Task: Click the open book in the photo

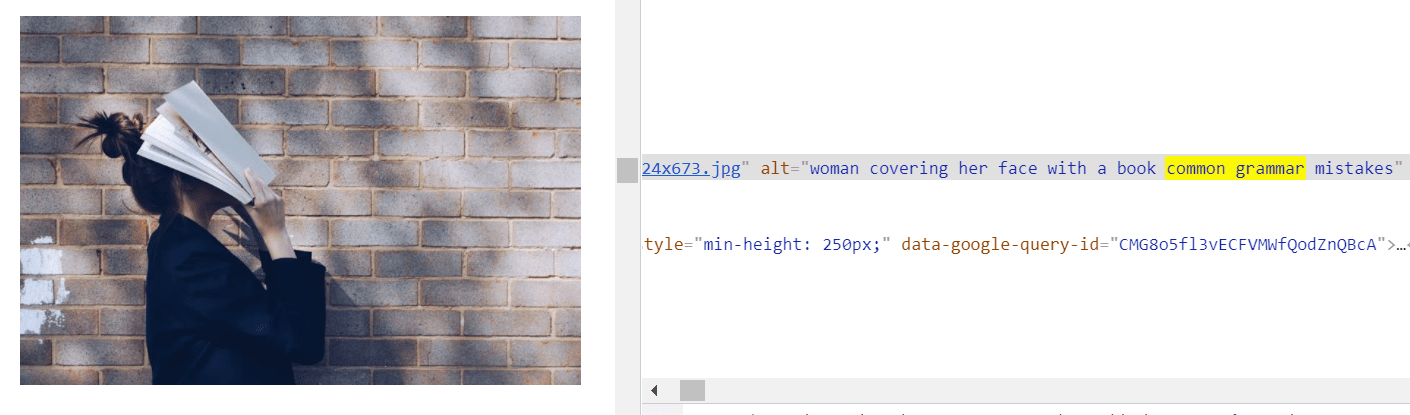Action: [205, 140]
